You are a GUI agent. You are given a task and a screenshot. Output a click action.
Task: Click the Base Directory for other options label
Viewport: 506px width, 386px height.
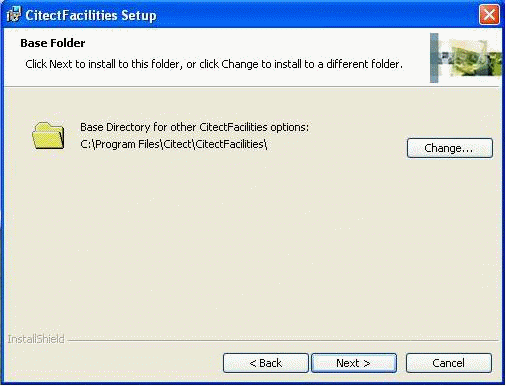click(x=195, y=127)
